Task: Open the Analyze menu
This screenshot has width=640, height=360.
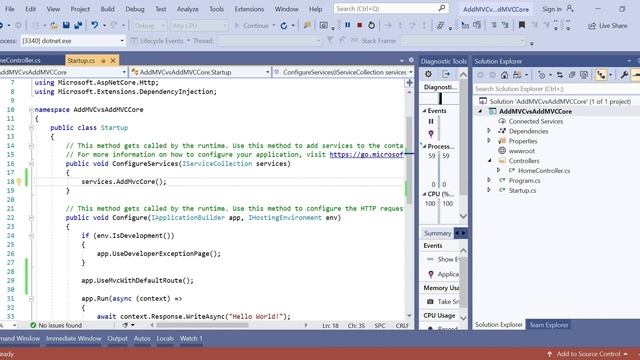Action: (x=187, y=9)
